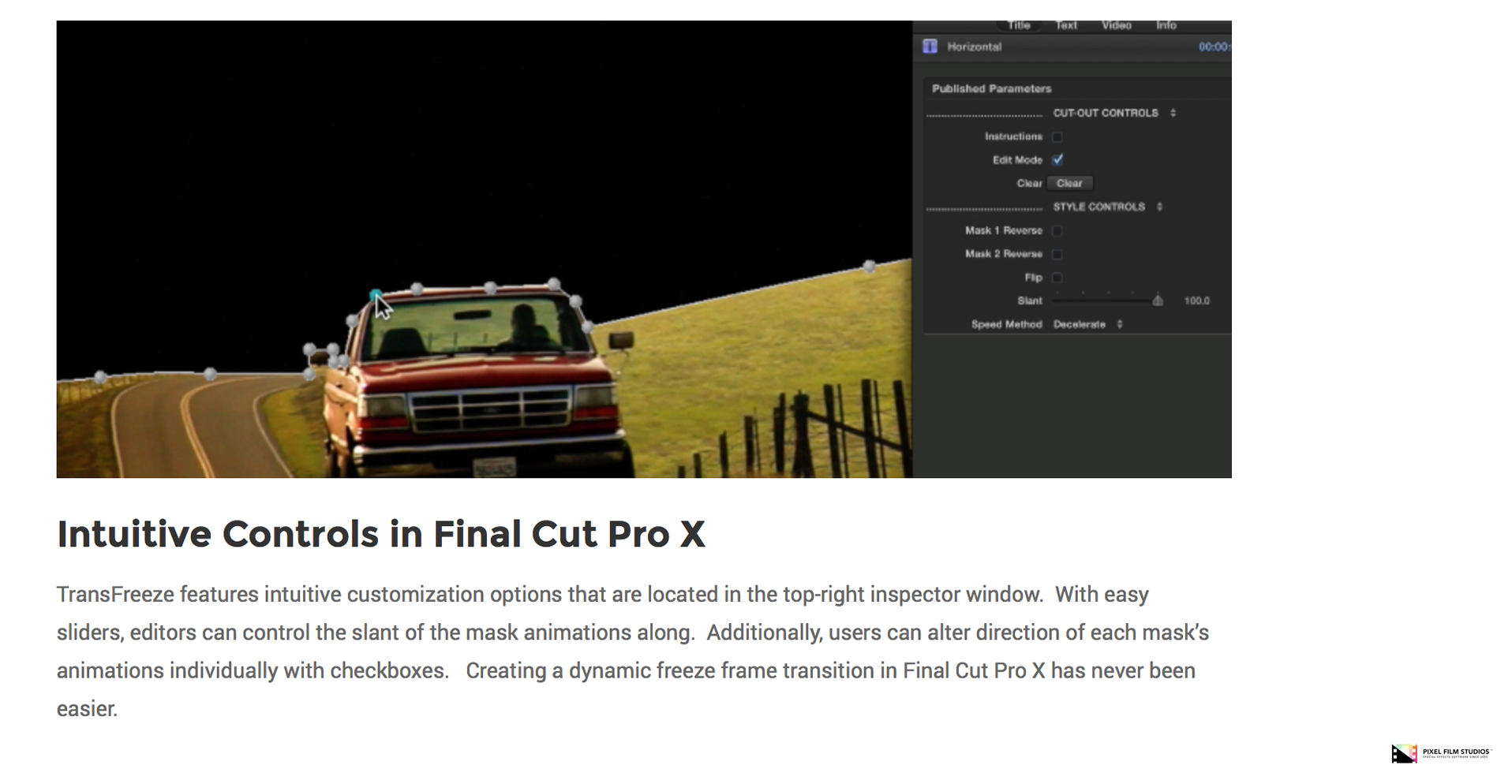Uncheck the Edit Mode checkbox

(1057, 160)
